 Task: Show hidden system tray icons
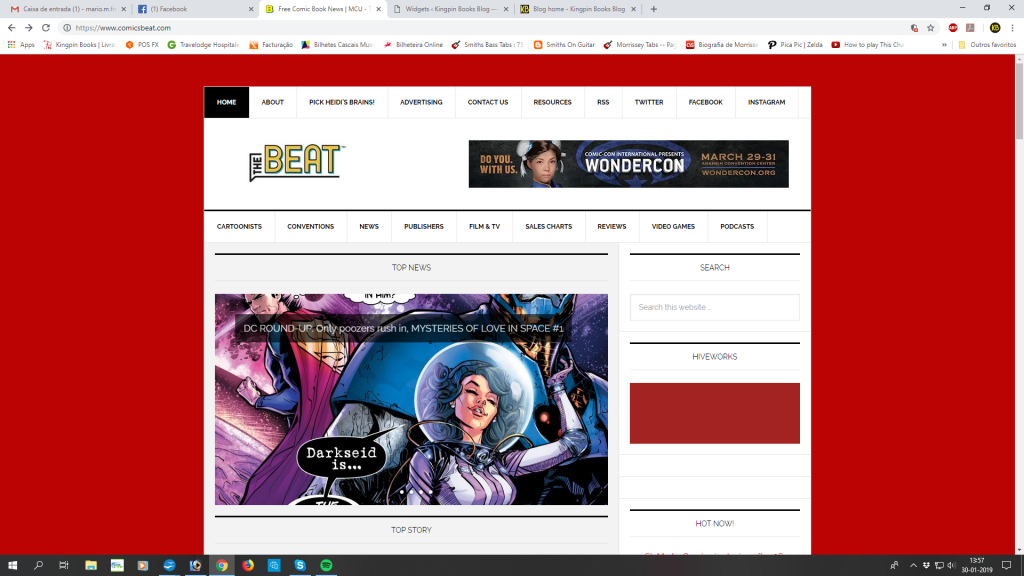tap(913, 565)
